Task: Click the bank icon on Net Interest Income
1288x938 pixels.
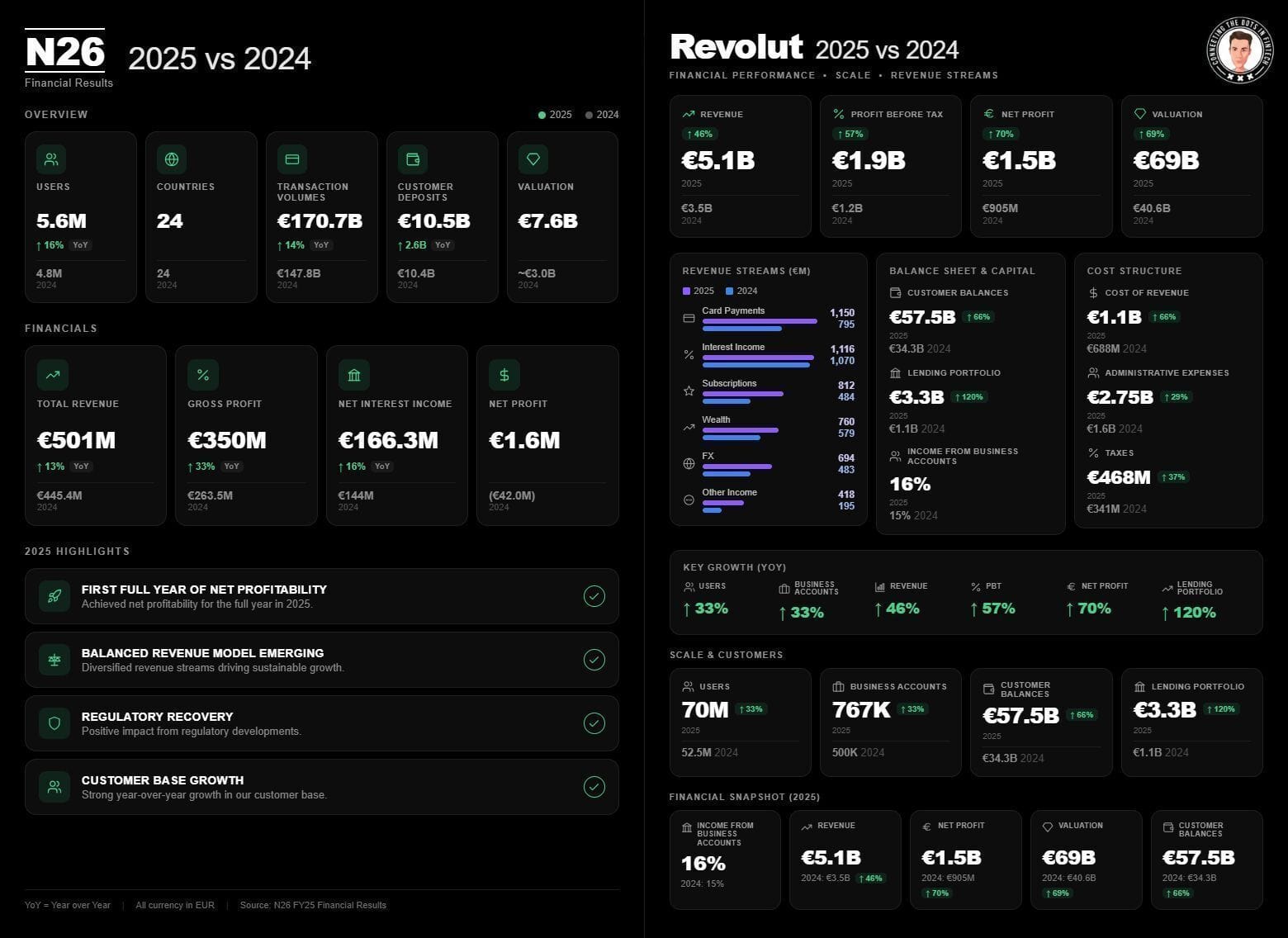Action: click(x=354, y=375)
